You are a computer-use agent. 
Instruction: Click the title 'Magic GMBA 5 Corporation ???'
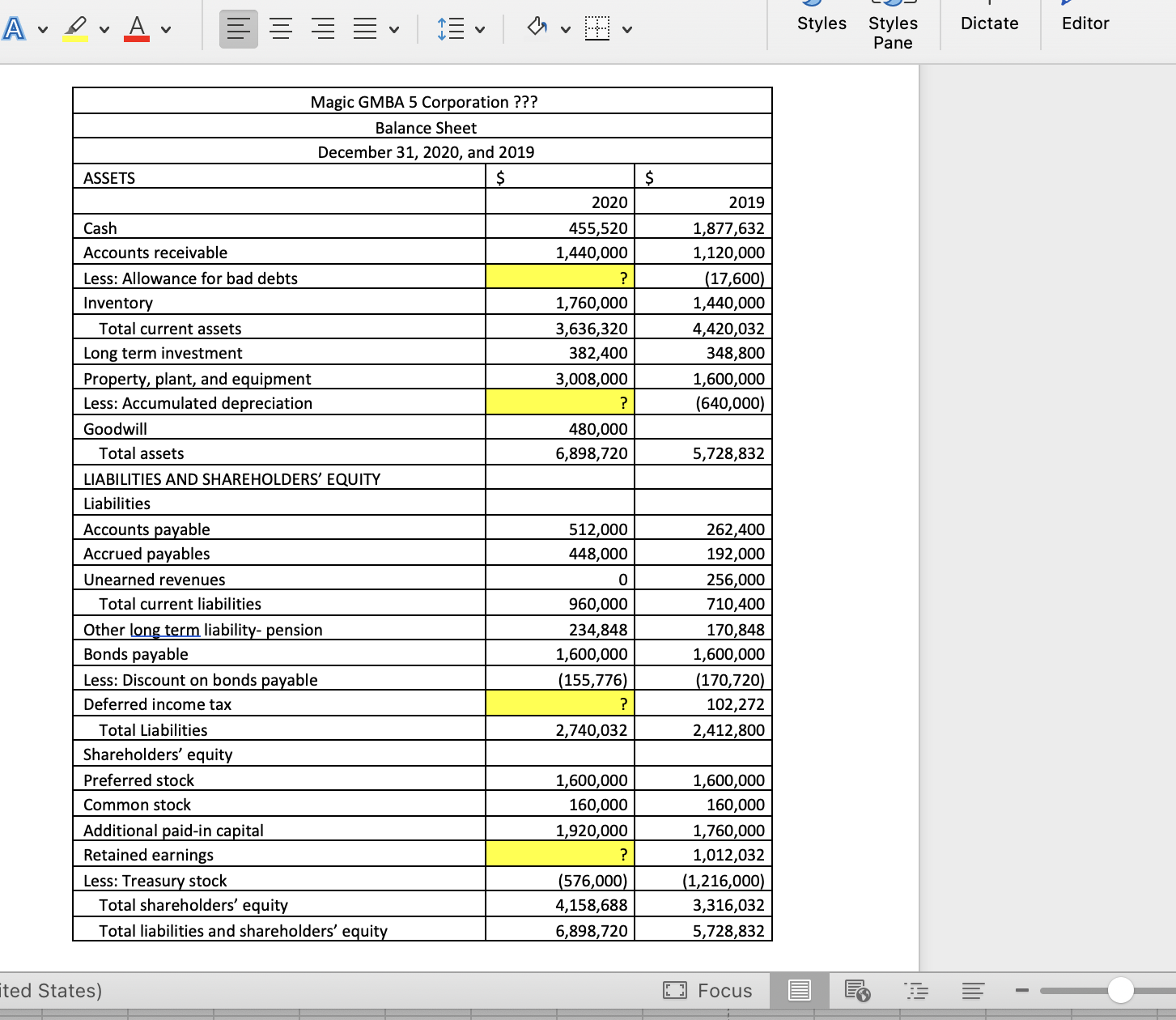tap(424, 102)
